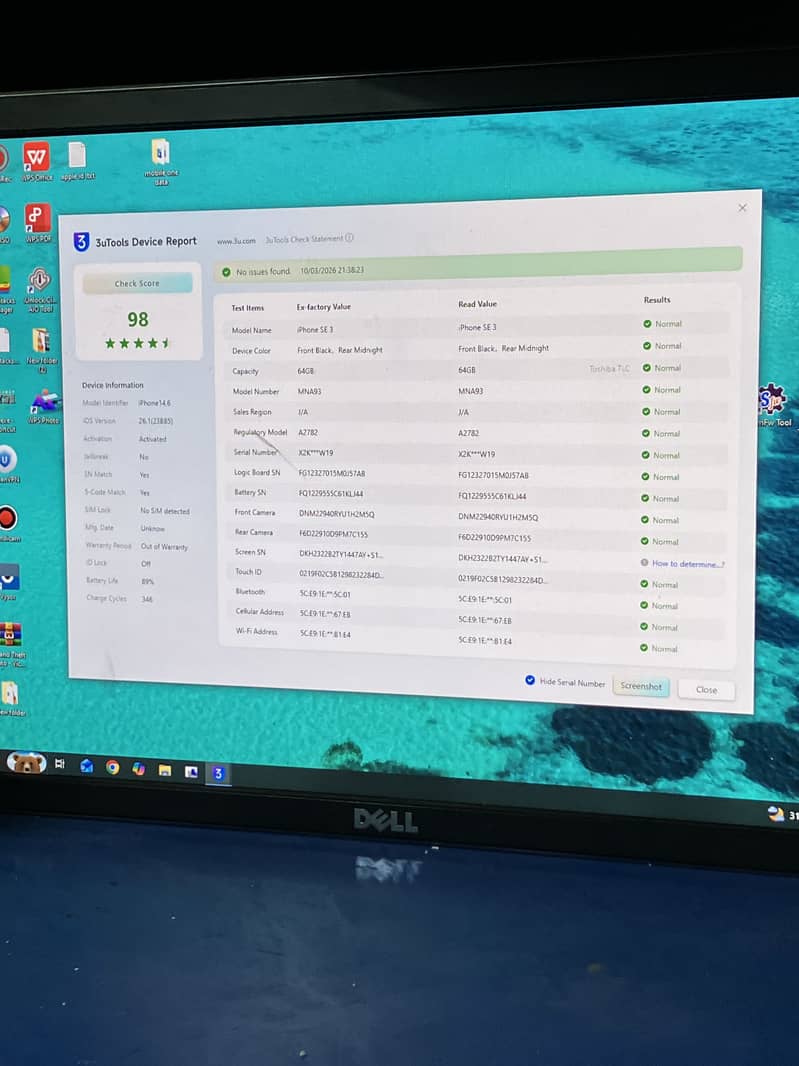Click the Bluetooth read address value
The image size is (799, 1066).
pyautogui.click(x=485, y=600)
